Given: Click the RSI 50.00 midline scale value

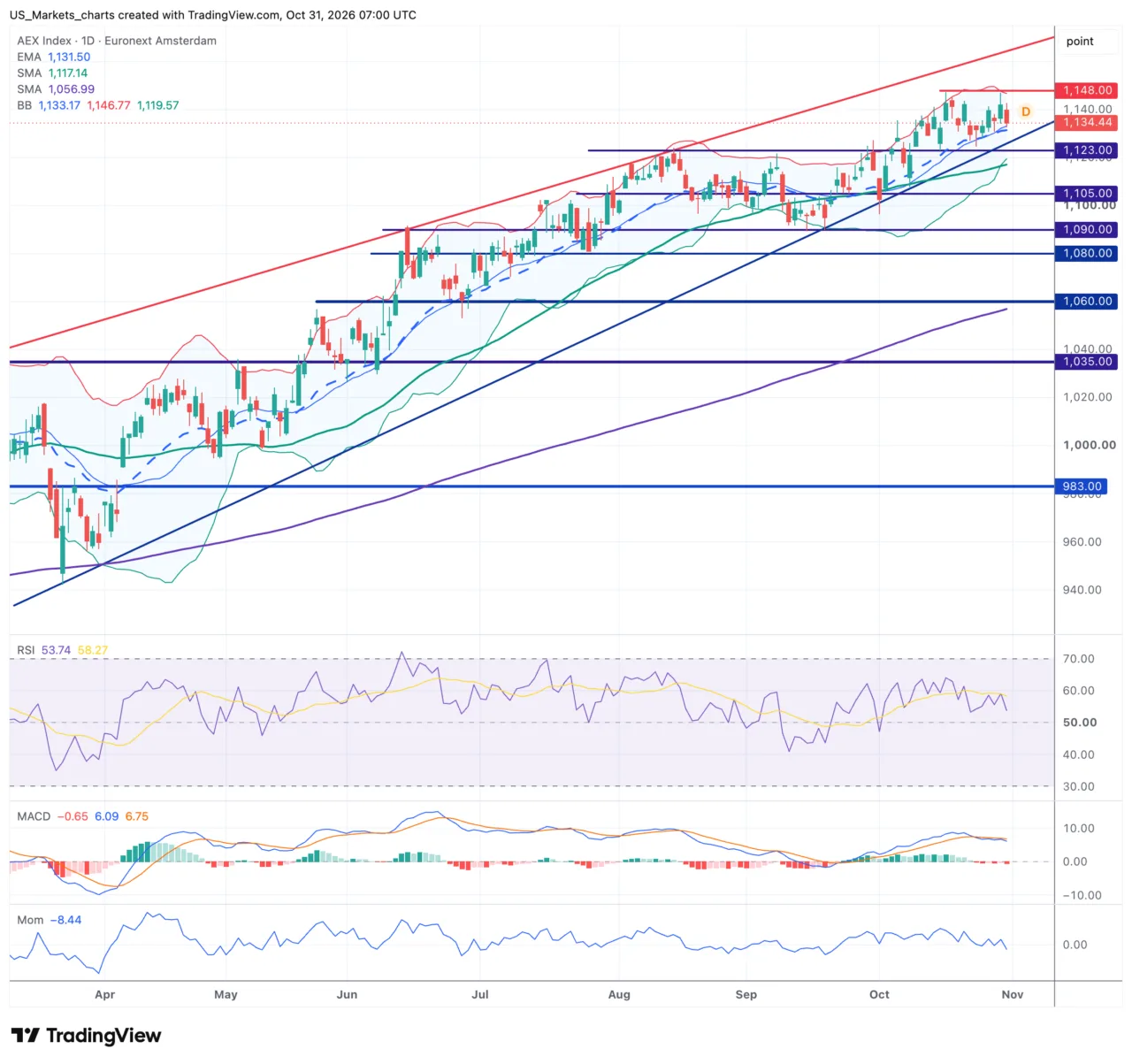Looking at the screenshot, I should click(1080, 723).
